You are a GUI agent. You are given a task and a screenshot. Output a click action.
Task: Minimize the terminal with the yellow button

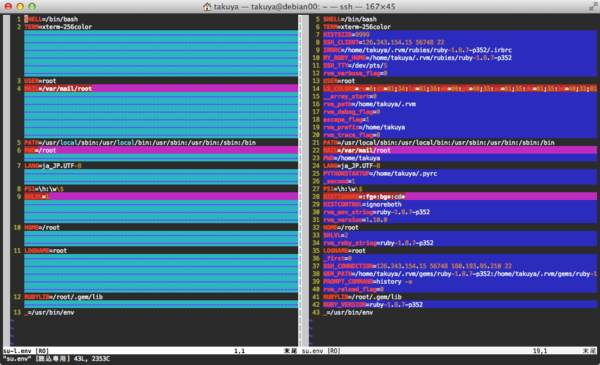20,7
